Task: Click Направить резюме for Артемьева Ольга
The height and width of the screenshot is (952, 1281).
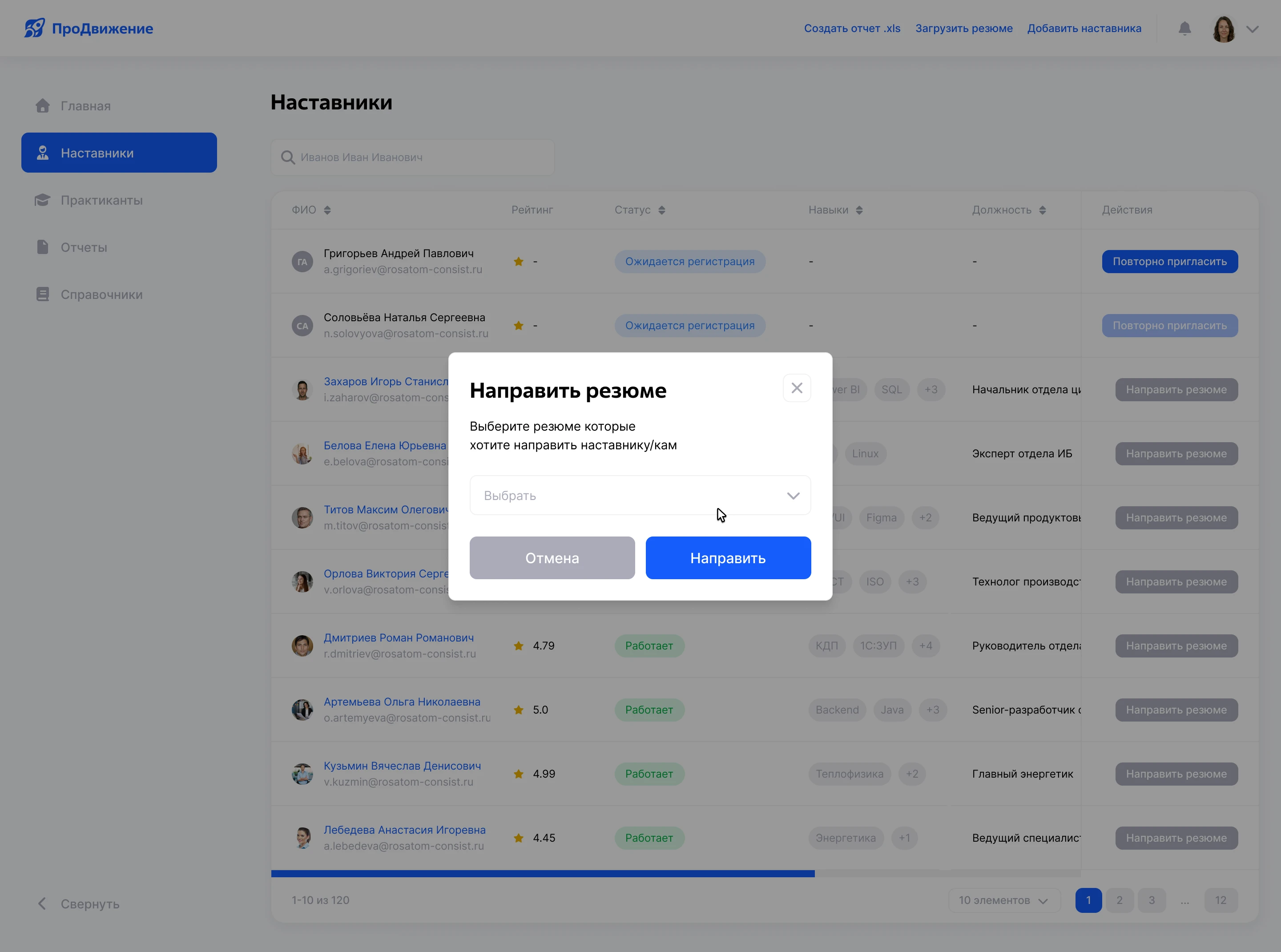Action: [1176, 710]
